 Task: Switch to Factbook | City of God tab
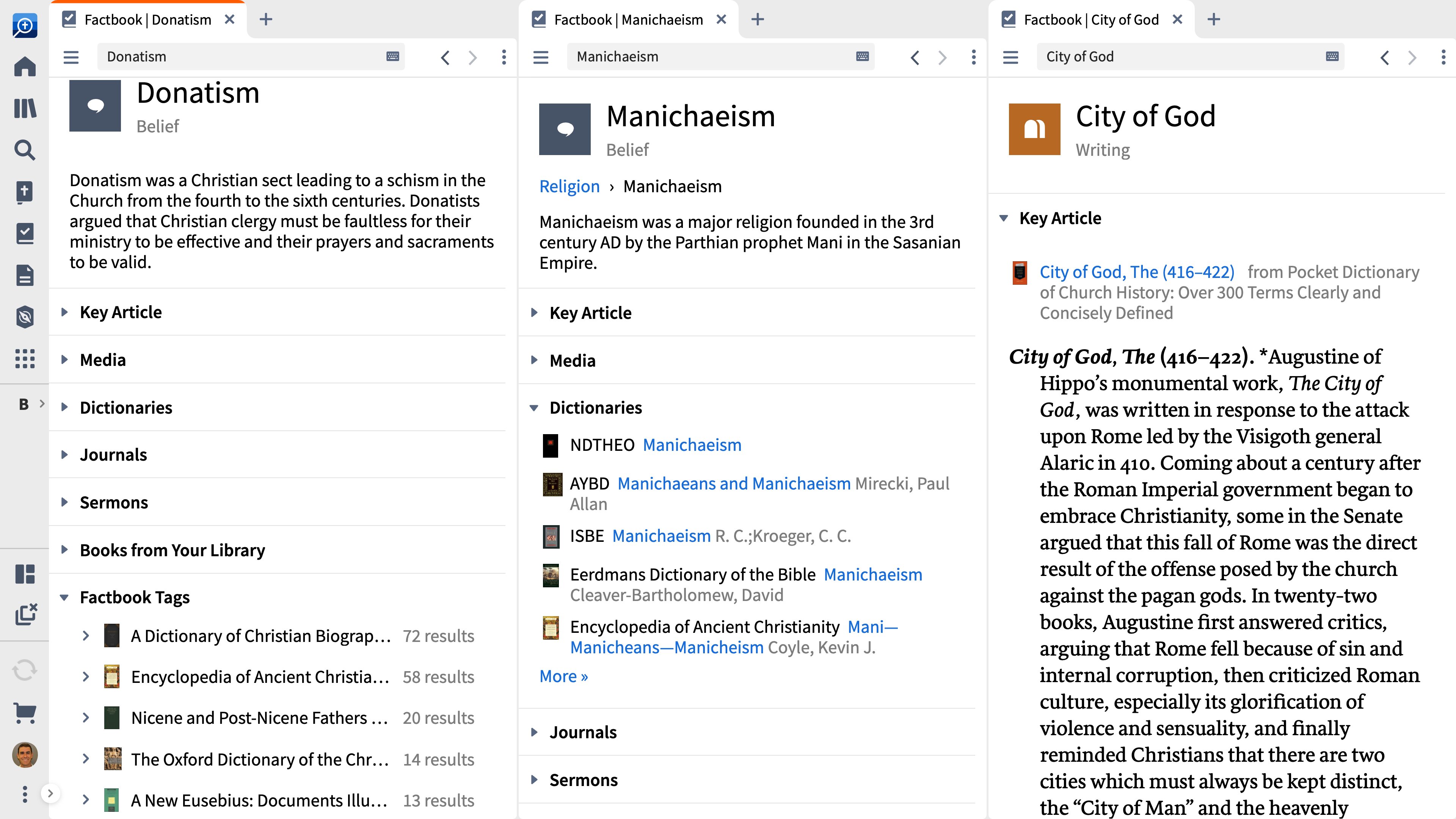tap(1091, 20)
